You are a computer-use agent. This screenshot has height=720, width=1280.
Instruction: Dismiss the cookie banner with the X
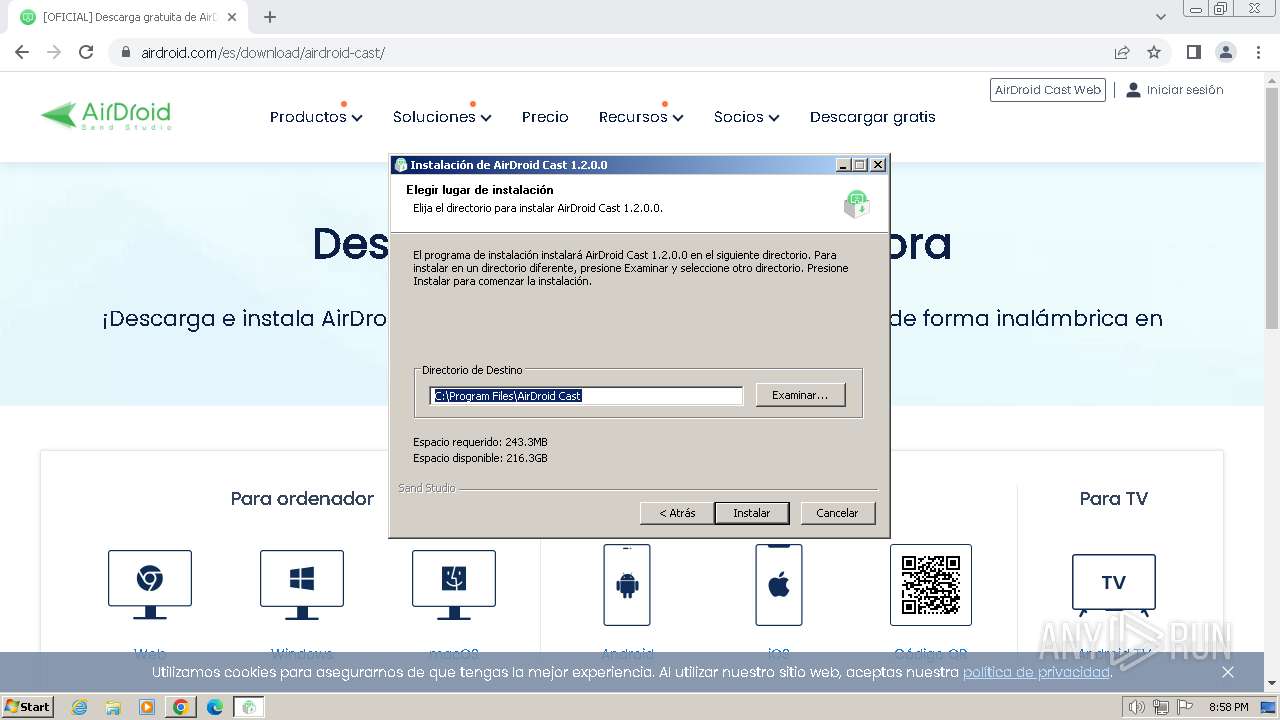click(x=1228, y=672)
